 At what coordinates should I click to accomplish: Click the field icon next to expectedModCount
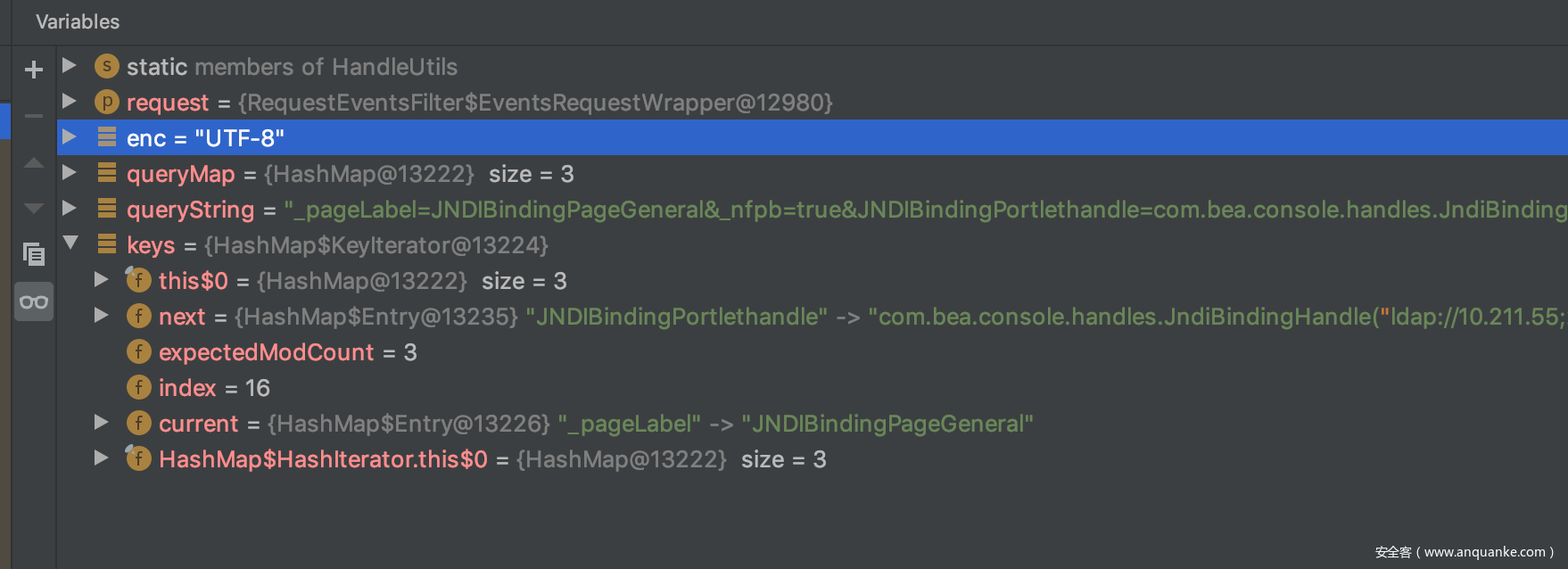[x=138, y=351]
